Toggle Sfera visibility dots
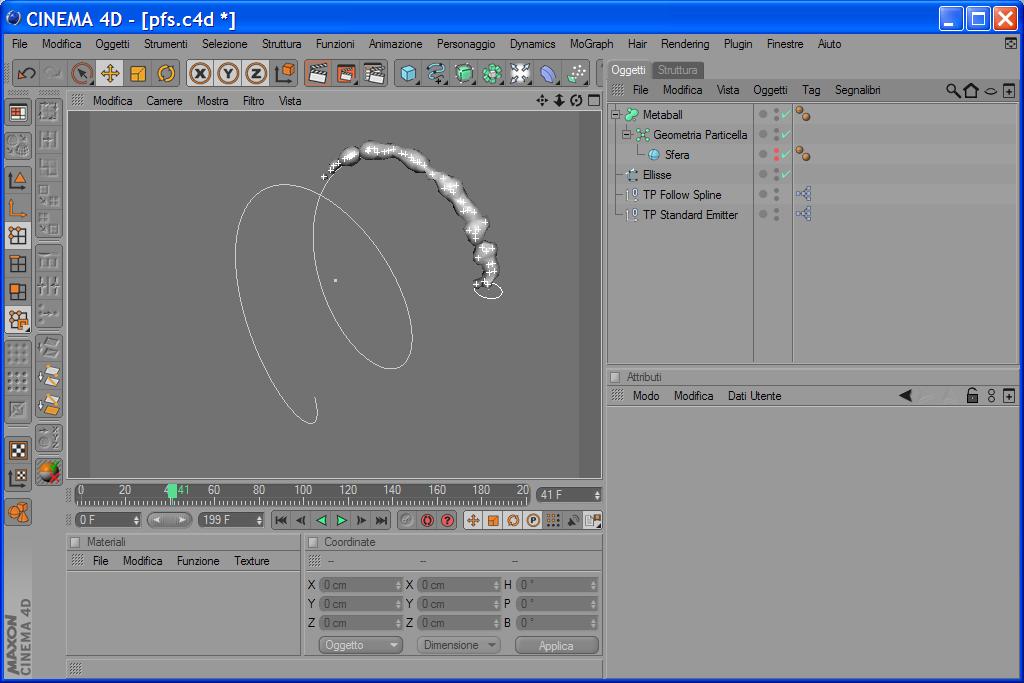Image resolution: width=1024 pixels, height=683 pixels. coord(776,155)
